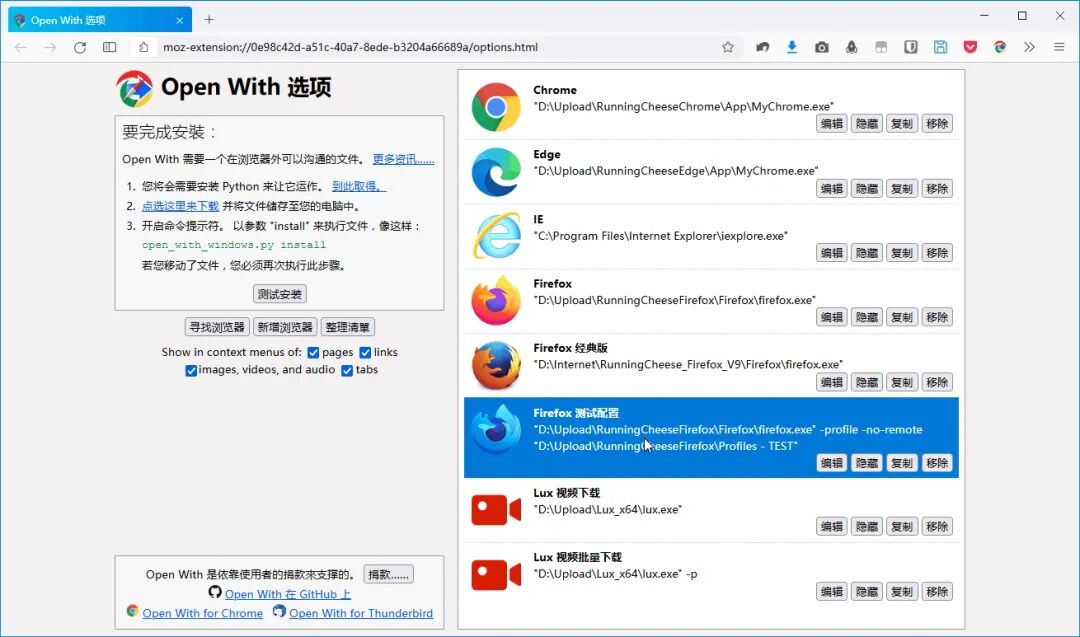The image size is (1080, 637).
Task: Open the Open With for Thunderbird link
Action: pos(361,613)
